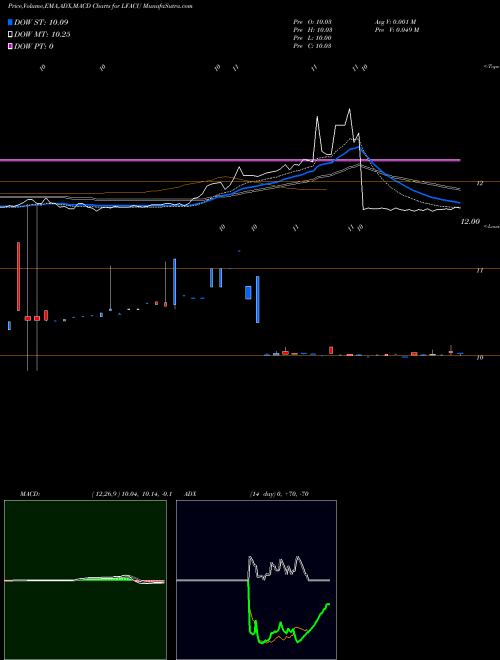Open the dark blue ADX indicator chart panel
Viewport: 500px width, 660px height.
point(256,580)
